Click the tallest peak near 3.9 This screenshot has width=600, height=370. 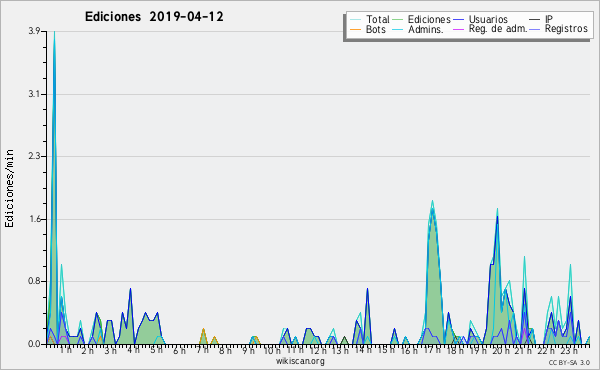point(54,32)
